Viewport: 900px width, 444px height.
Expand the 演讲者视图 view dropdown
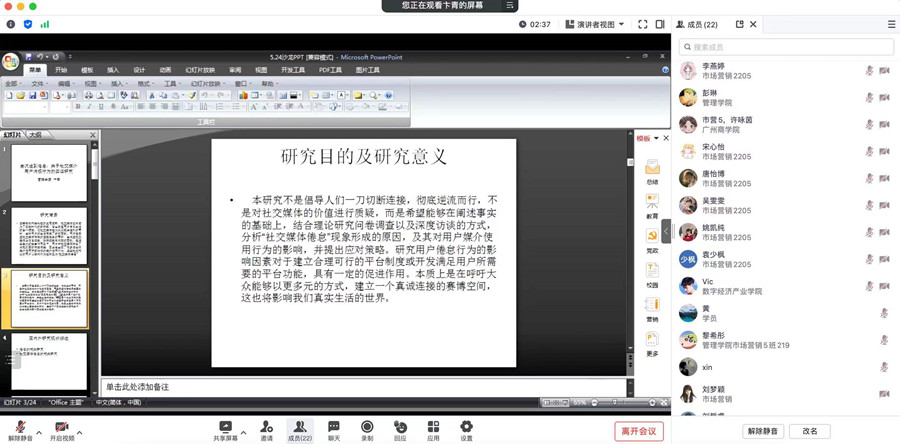click(594, 24)
